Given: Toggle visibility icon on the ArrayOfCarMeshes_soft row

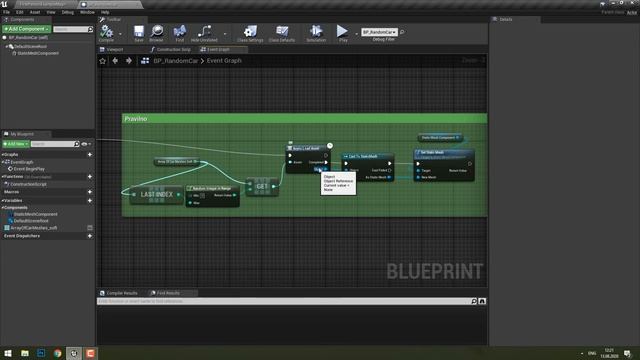Looking at the screenshot, I should point(90,228).
